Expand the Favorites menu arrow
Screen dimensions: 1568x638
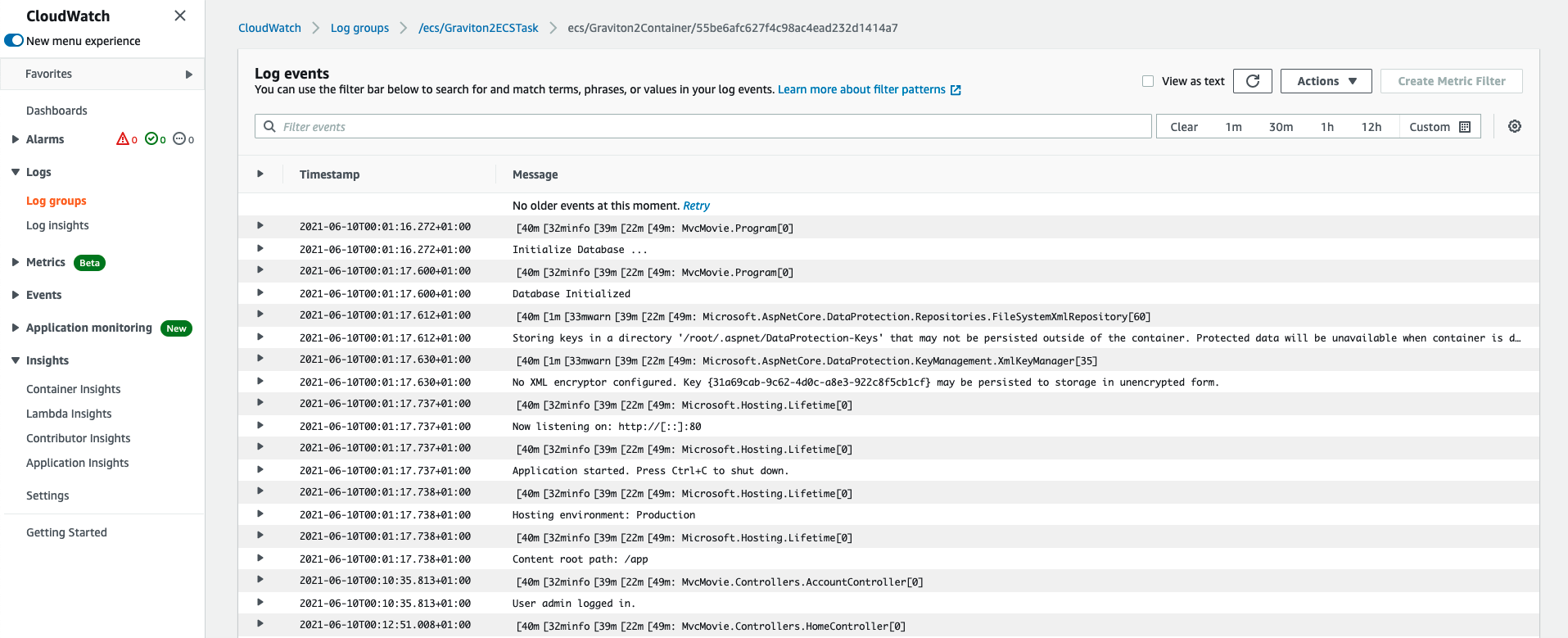pos(189,75)
